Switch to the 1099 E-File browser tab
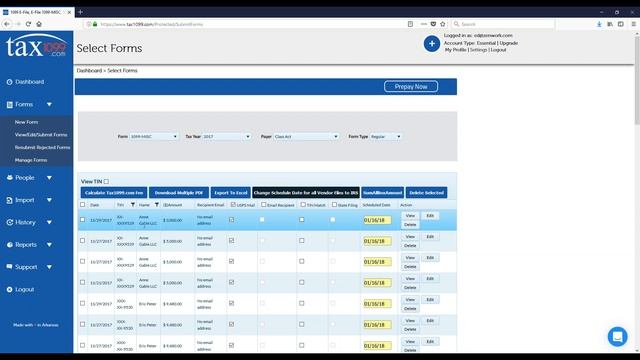Image resolution: width=640 pixels, height=360 pixels. (x=36, y=12)
